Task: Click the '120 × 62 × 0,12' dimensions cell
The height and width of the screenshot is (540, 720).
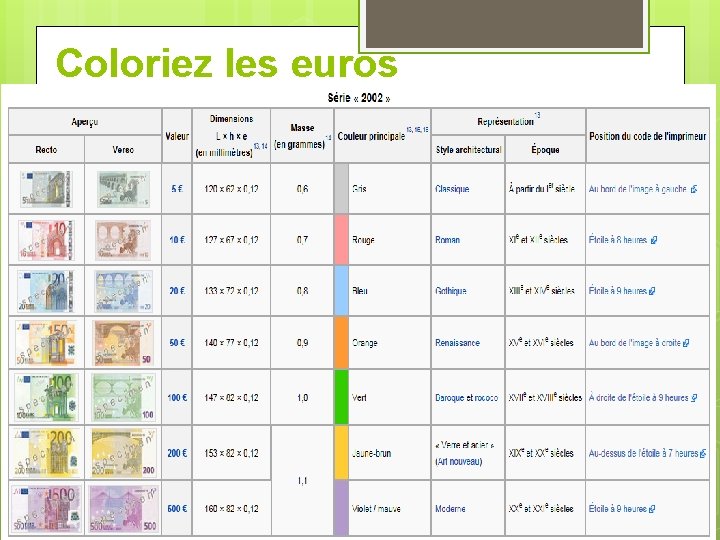Action: (x=231, y=189)
